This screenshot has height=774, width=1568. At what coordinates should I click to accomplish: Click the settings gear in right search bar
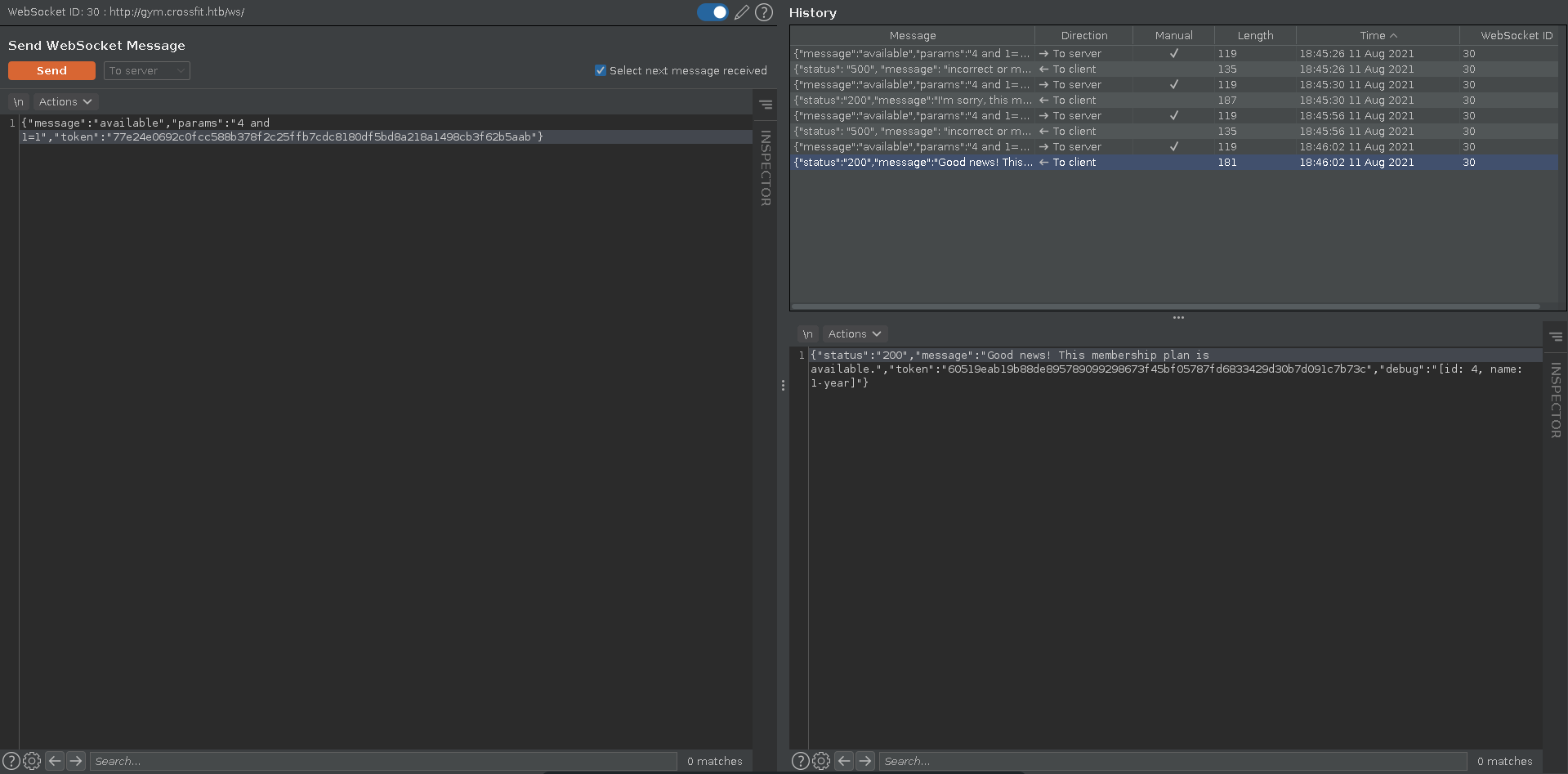pos(821,761)
